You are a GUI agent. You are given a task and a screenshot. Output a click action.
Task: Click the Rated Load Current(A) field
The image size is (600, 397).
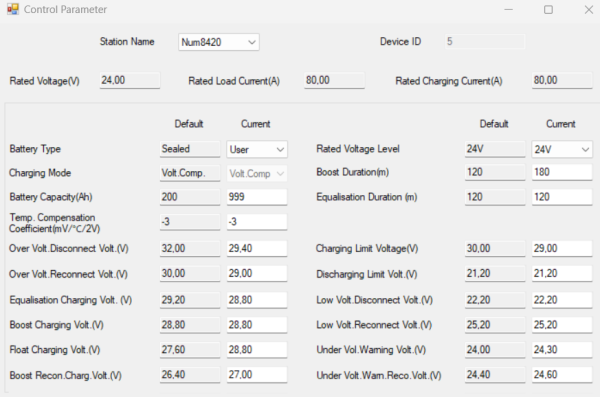point(334,80)
